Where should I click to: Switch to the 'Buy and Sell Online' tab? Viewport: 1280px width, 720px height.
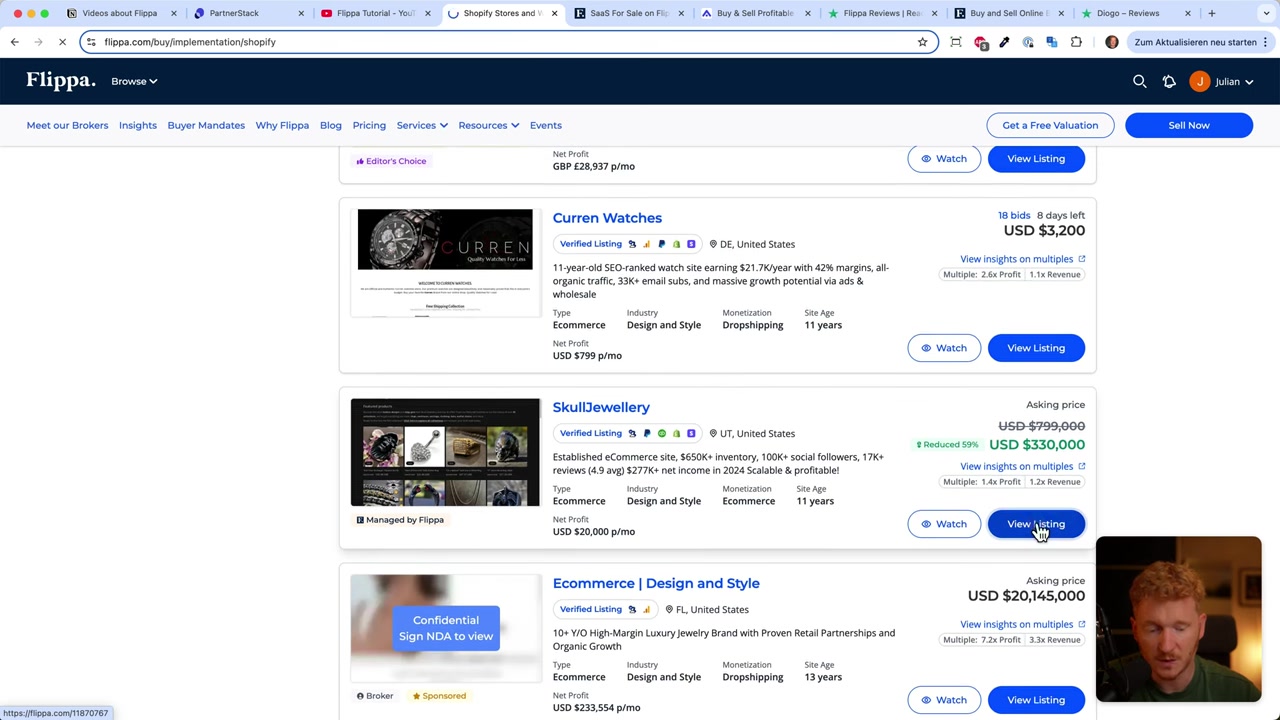(x=1008, y=13)
